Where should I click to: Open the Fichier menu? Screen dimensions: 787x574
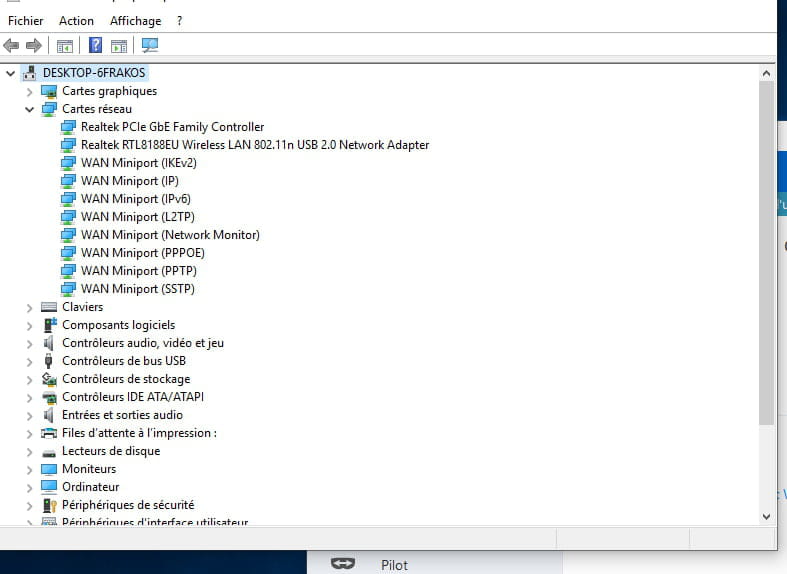pyautogui.click(x=26, y=20)
